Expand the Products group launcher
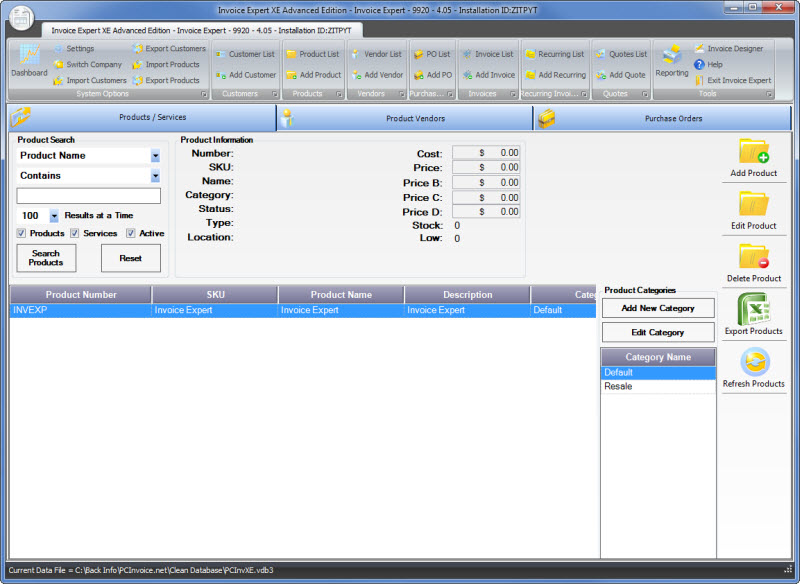The image size is (800, 584). click(x=339, y=94)
